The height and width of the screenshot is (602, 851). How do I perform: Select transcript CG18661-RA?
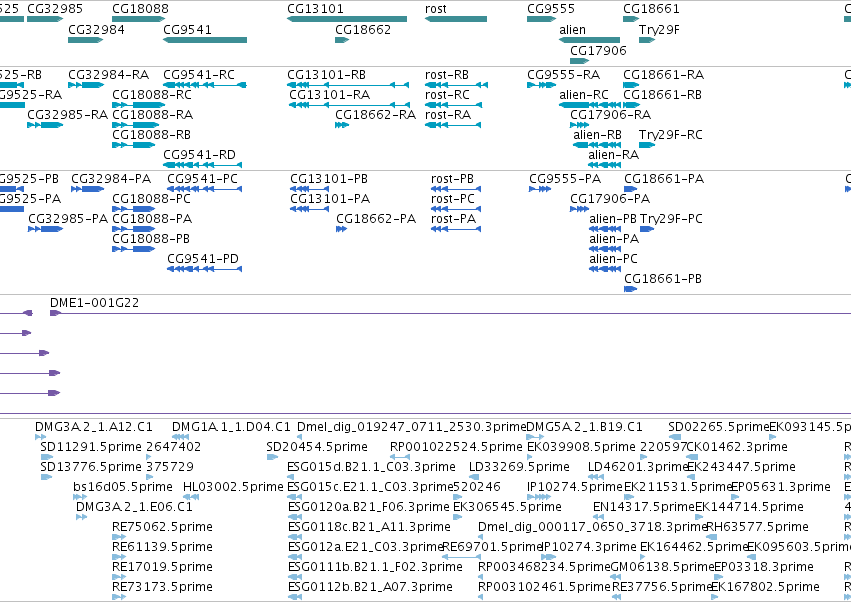coord(663,75)
